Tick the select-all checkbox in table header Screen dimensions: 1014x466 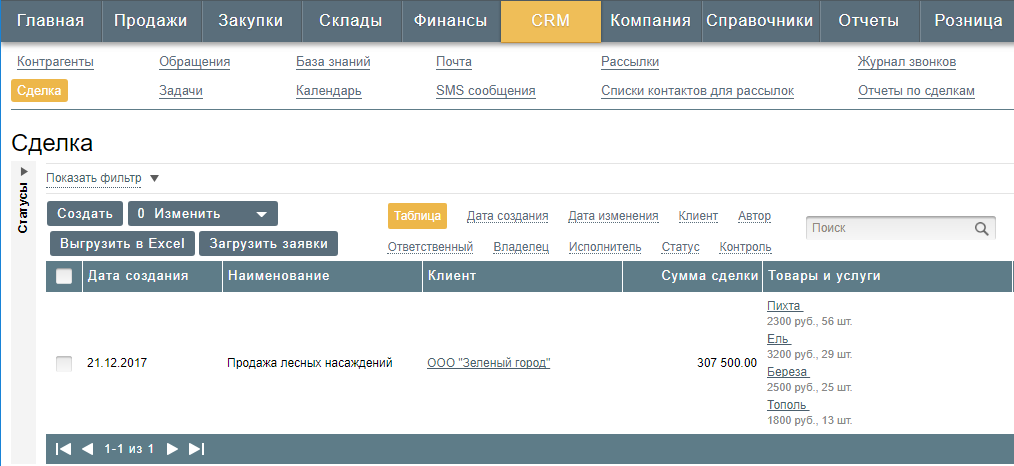[64, 276]
